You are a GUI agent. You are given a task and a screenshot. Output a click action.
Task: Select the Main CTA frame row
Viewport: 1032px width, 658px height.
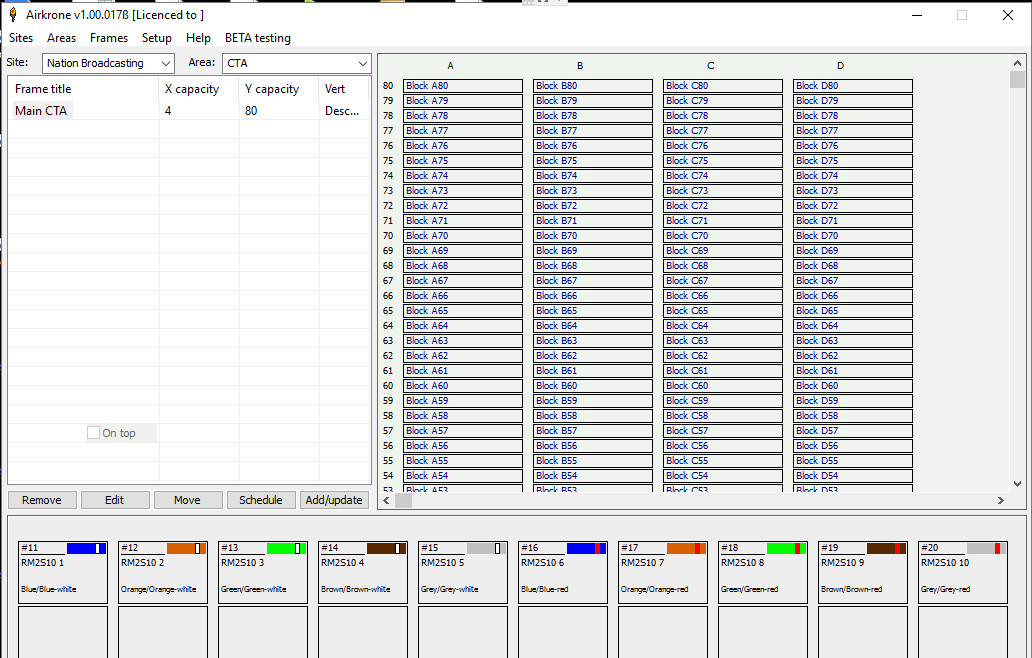pyautogui.click(x=42, y=111)
